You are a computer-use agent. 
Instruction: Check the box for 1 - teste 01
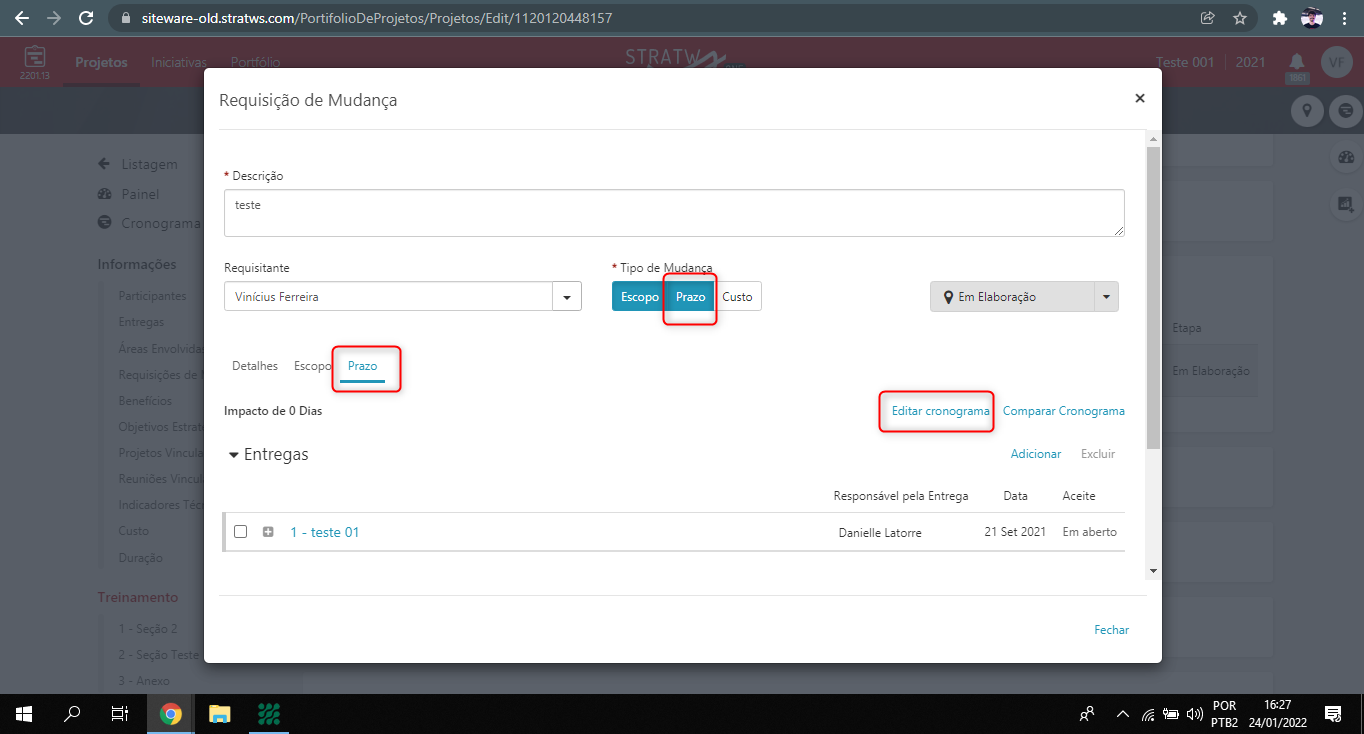pos(240,532)
